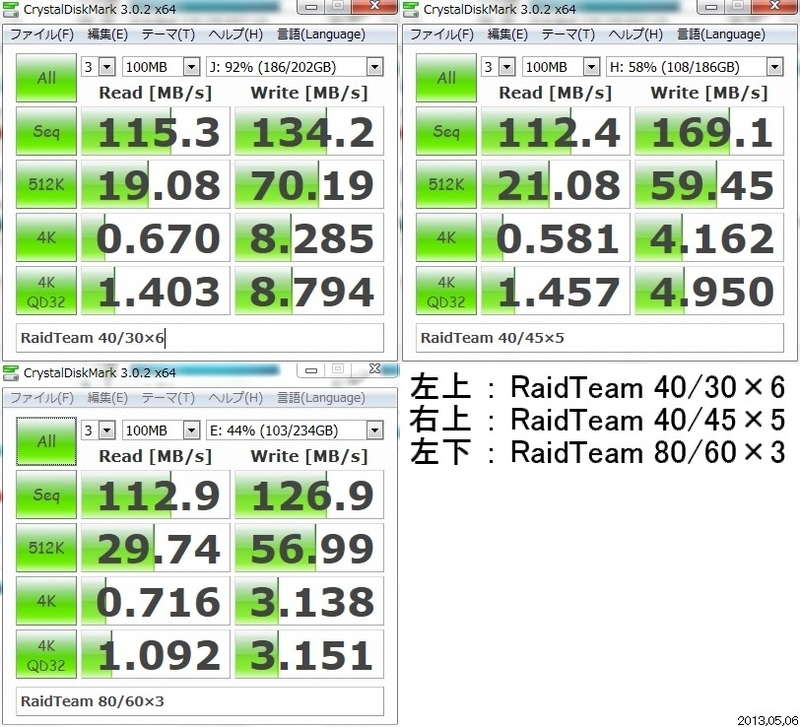Open ヘルプ(H) menu in the J: drive window
This screenshot has height=727, width=800.
tap(236, 34)
